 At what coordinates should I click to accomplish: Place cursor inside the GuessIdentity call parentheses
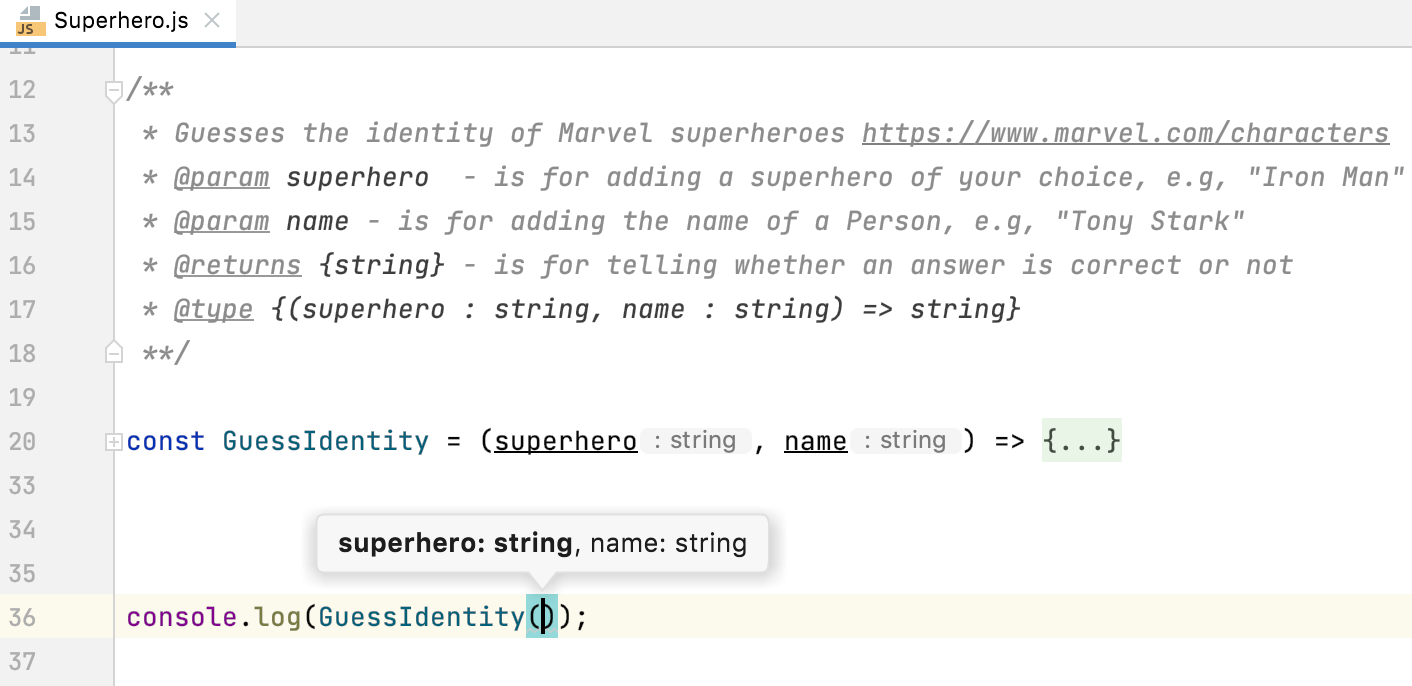pos(542,617)
